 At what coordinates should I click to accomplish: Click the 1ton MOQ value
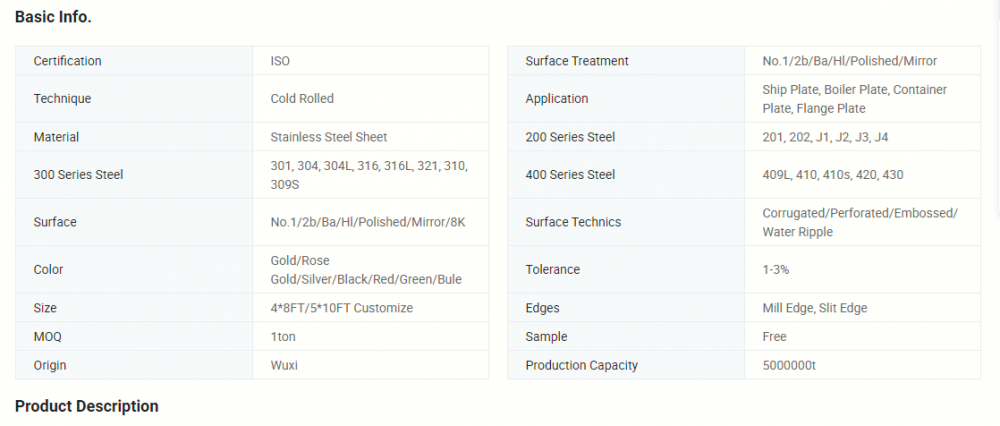click(285, 337)
